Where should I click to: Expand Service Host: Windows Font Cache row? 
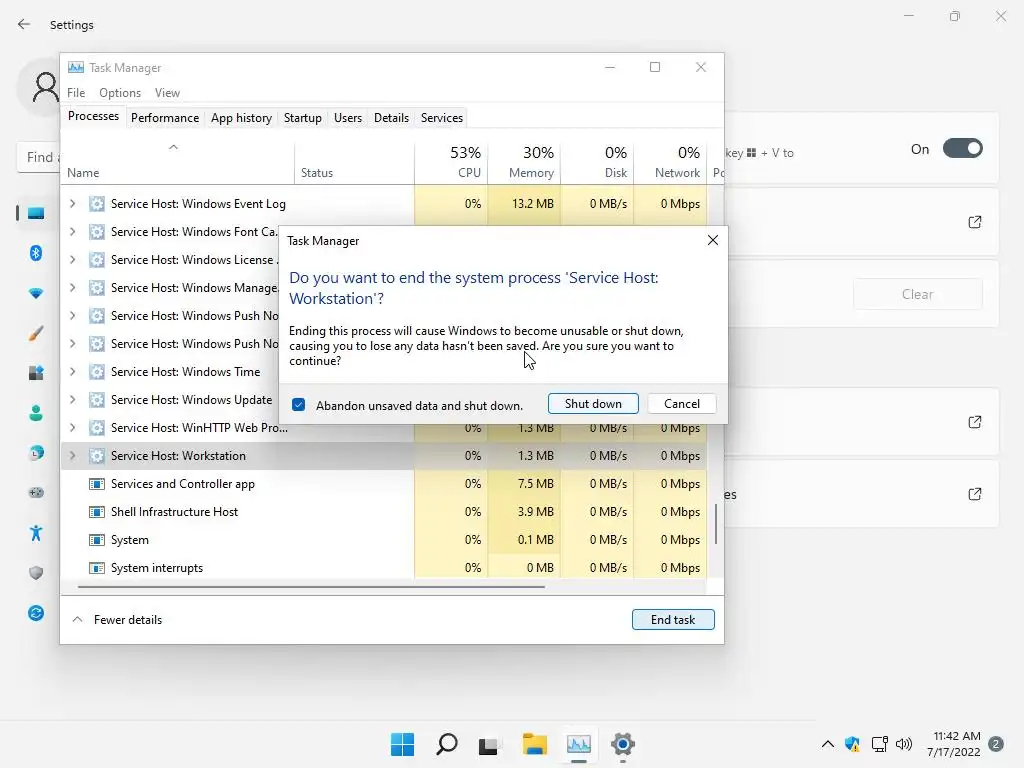coord(72,232)
